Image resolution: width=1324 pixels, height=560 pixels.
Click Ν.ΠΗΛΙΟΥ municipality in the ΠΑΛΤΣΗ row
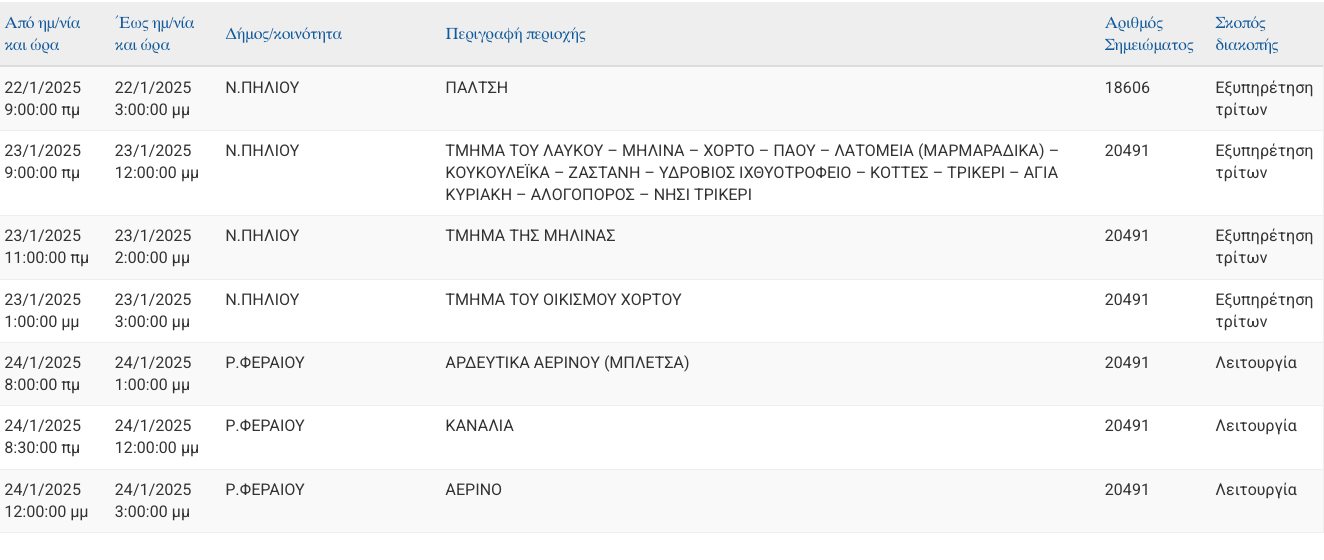[x=262, y=88]
